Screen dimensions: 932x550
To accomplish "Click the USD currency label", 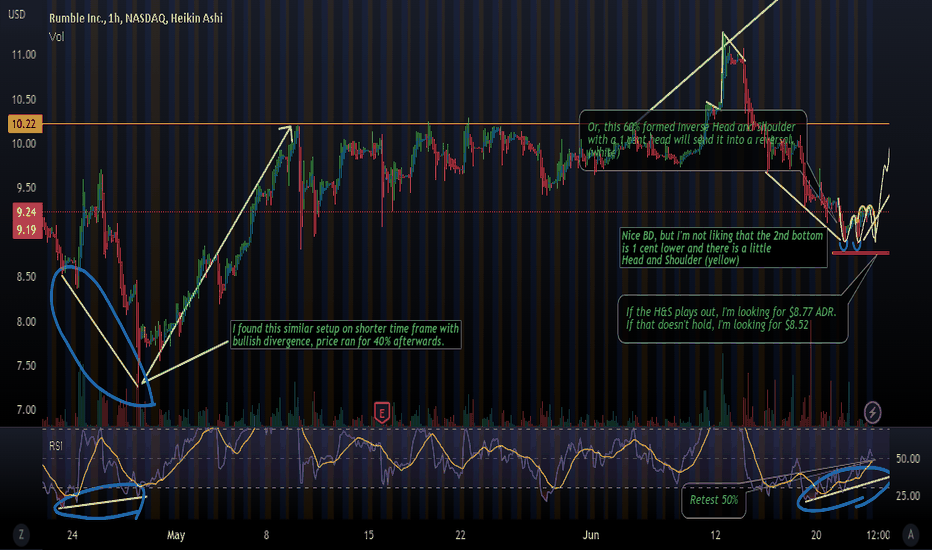I will coord(17,14).
